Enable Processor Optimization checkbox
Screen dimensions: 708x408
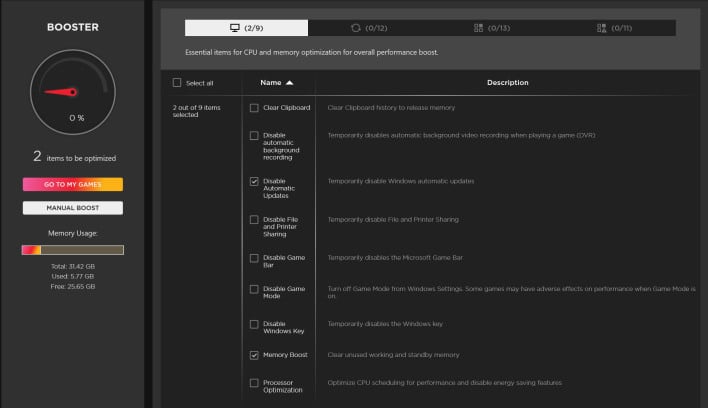point(254,382)
